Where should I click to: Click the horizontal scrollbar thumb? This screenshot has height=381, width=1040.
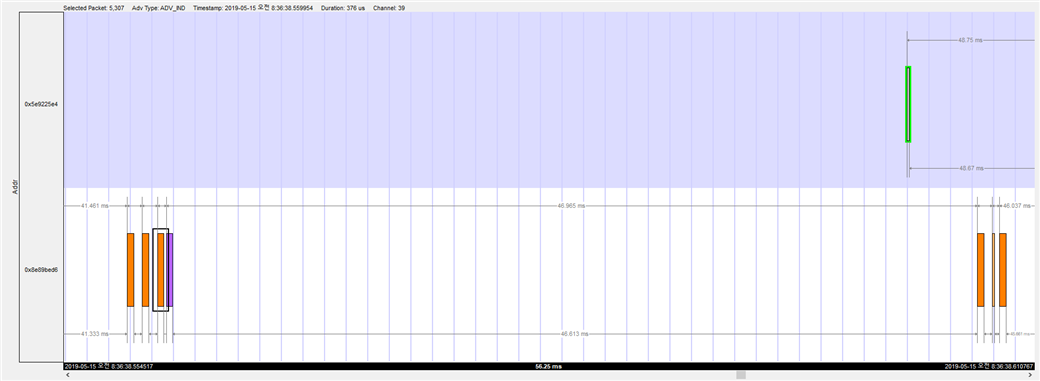741,375
